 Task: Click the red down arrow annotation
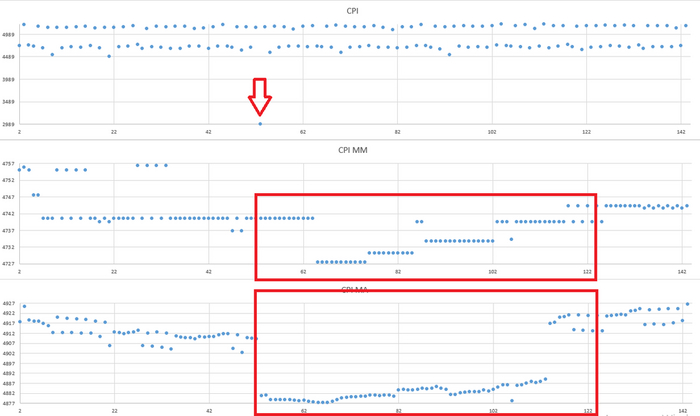coord(260,97)
